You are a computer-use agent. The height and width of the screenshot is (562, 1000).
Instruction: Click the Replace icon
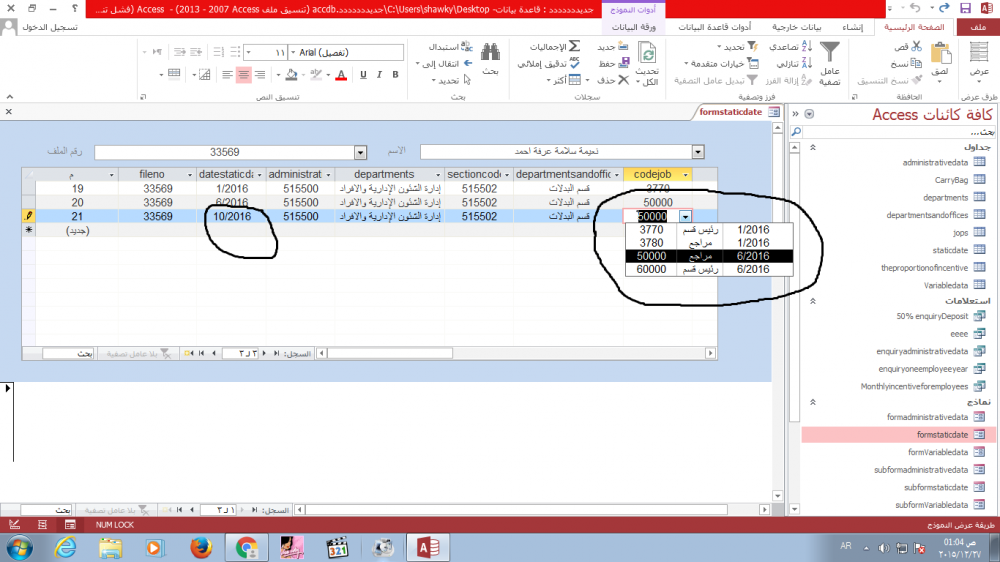coord(466,46)
